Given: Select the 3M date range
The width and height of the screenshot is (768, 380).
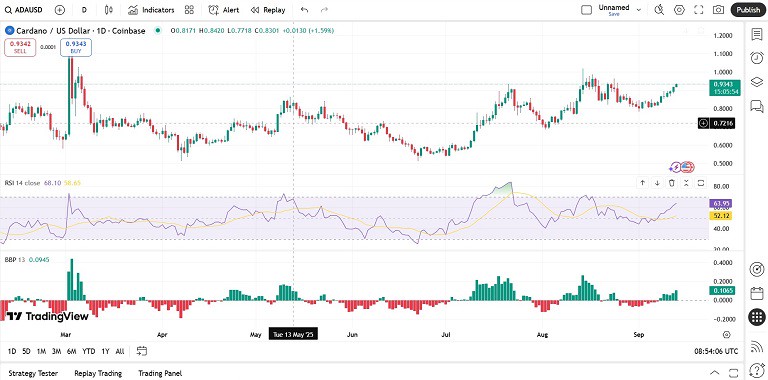Looking at the screenshot, I should (x=56, y=351).
